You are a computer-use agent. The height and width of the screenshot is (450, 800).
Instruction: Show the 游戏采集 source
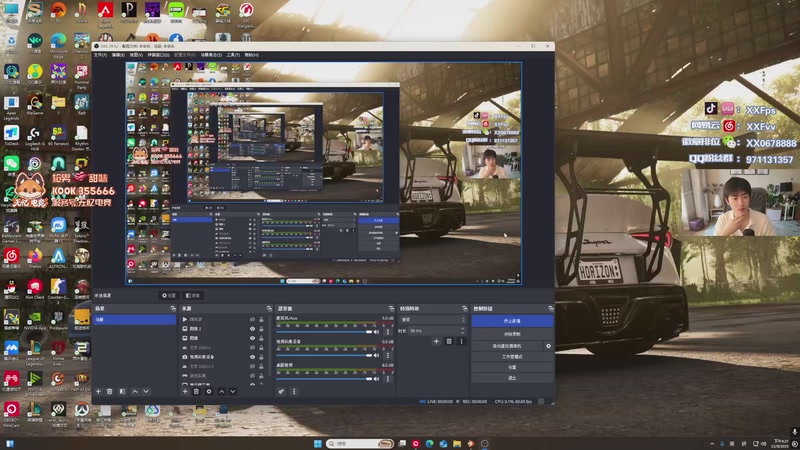pyautogui.click(x=252, y=376)
